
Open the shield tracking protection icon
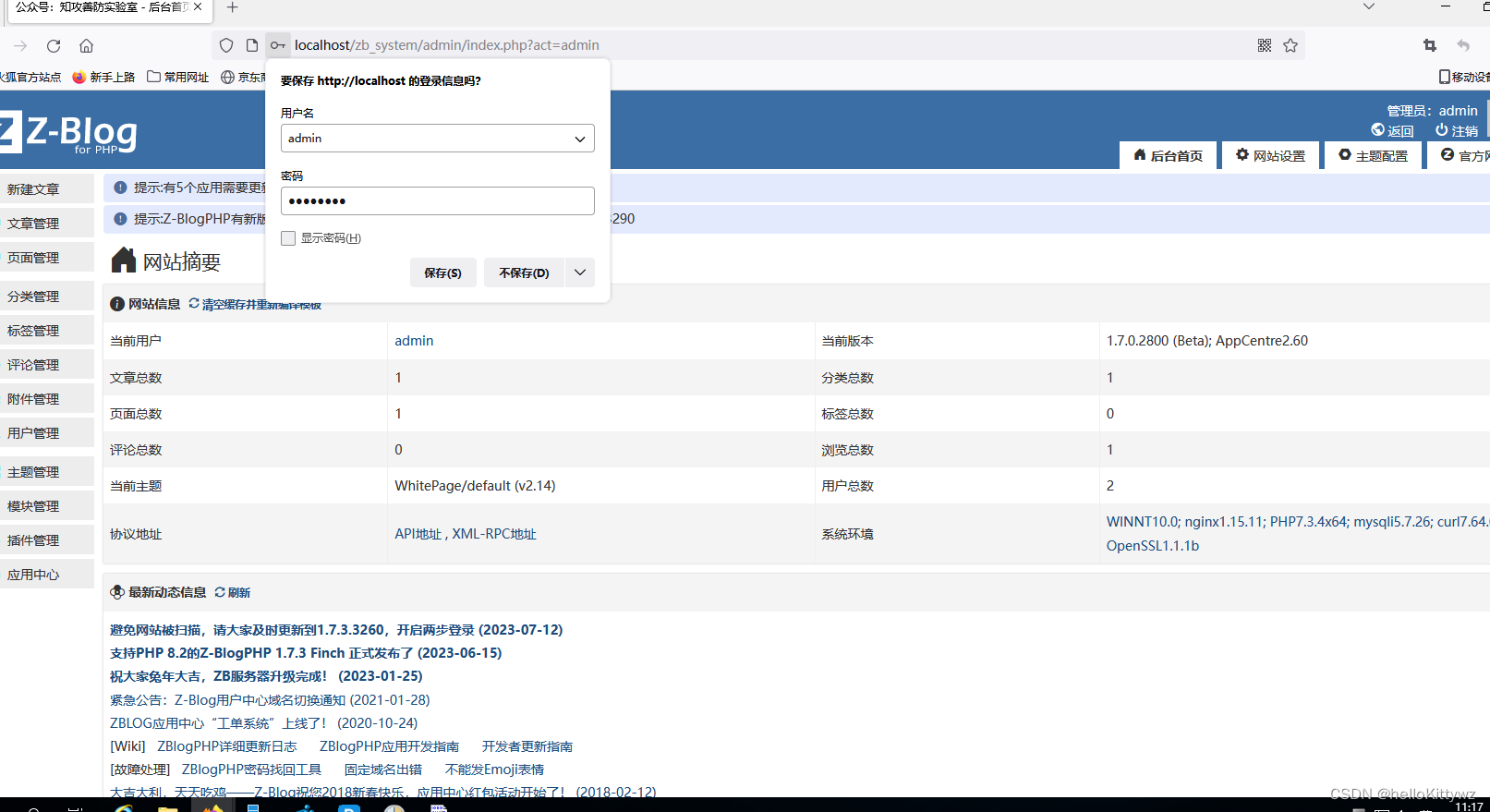[226, 45]
